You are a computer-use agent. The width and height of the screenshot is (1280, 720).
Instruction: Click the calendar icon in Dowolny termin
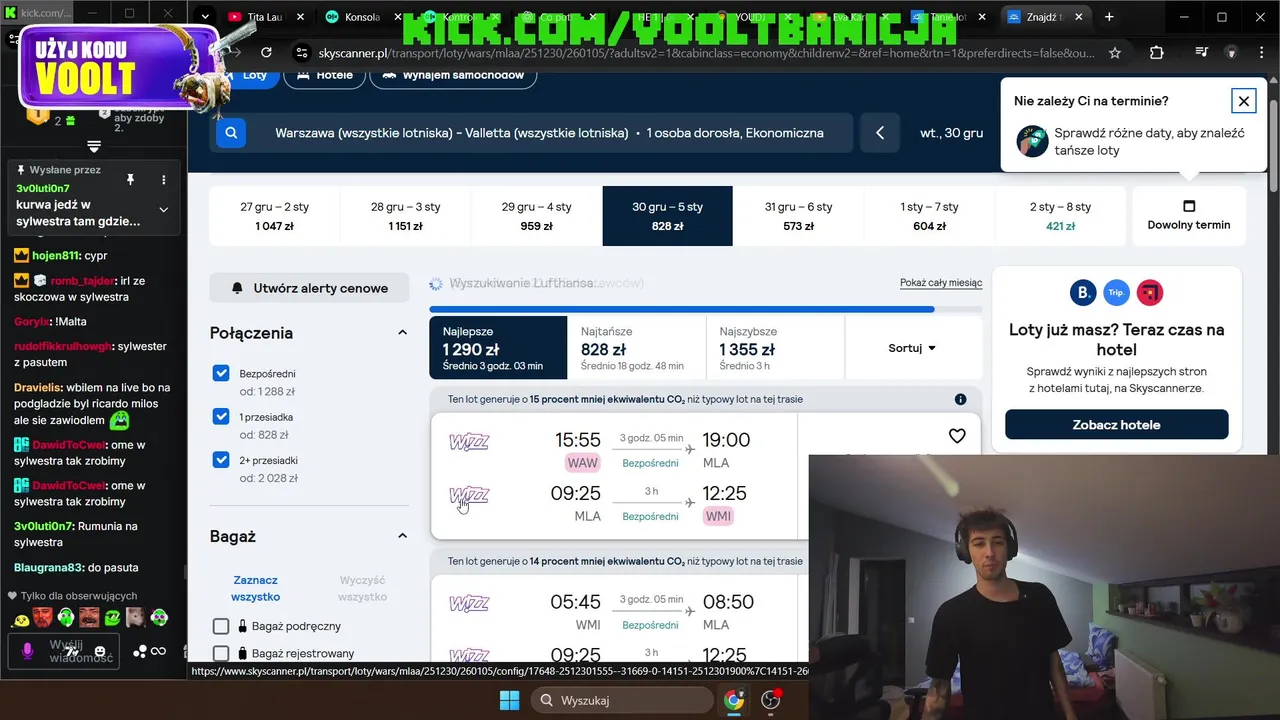pyautogui.click(x=1189, y=206)
